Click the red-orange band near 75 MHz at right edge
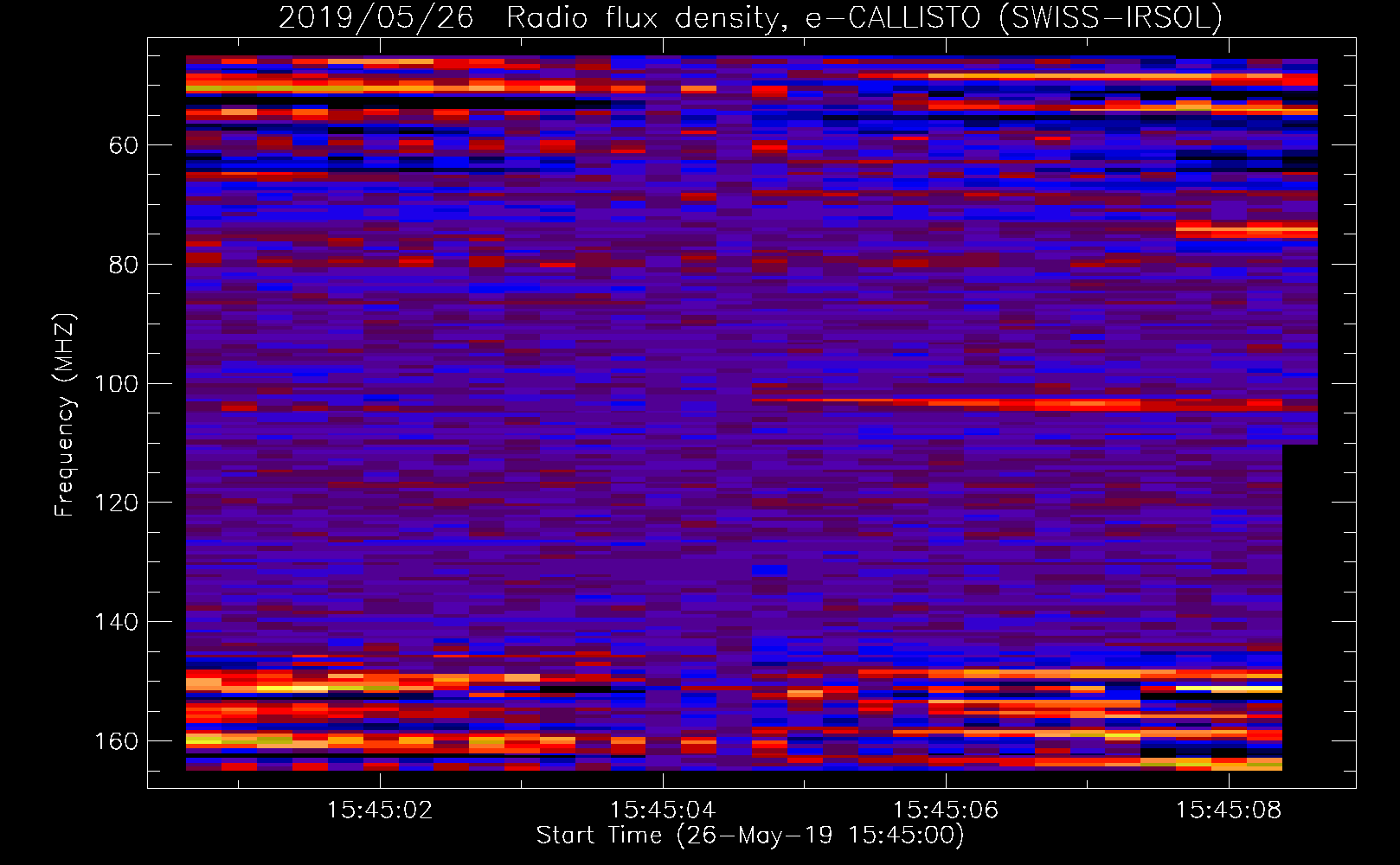The height and width of the screenshot is (865, 1400). point(1247,229)
